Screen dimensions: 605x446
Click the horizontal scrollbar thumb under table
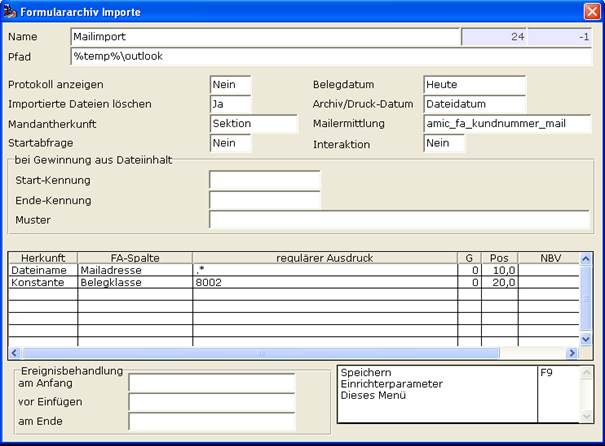pyautogui.click(x=261, y=353)
